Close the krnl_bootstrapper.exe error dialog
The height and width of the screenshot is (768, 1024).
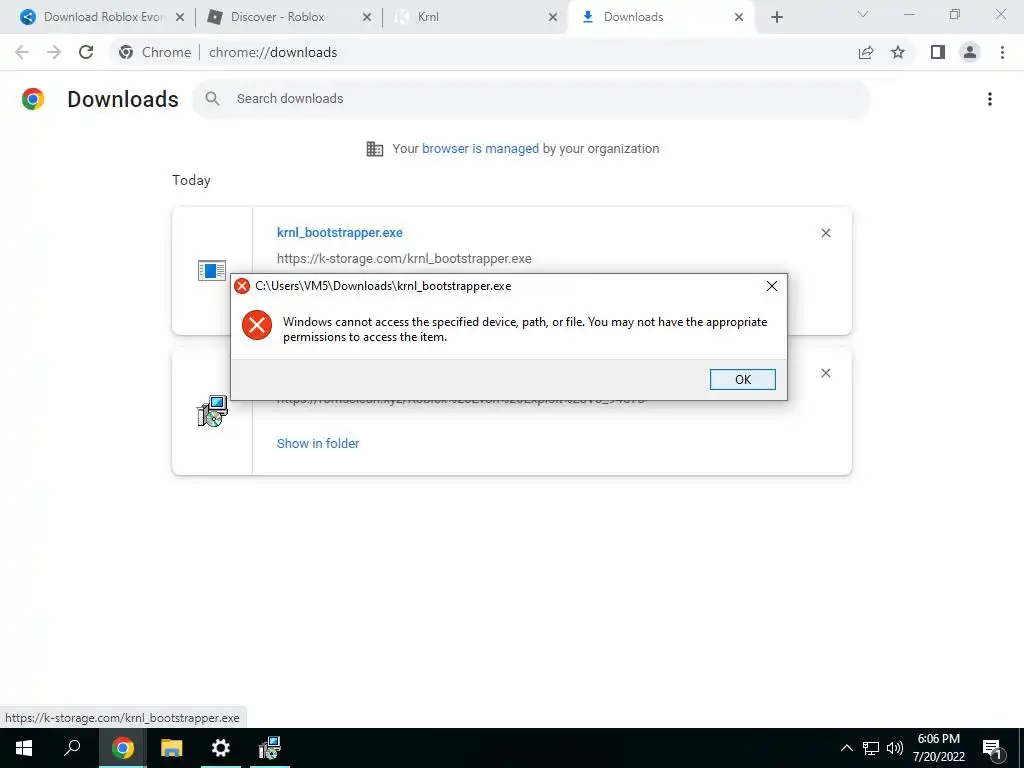[x=771, y=286]
